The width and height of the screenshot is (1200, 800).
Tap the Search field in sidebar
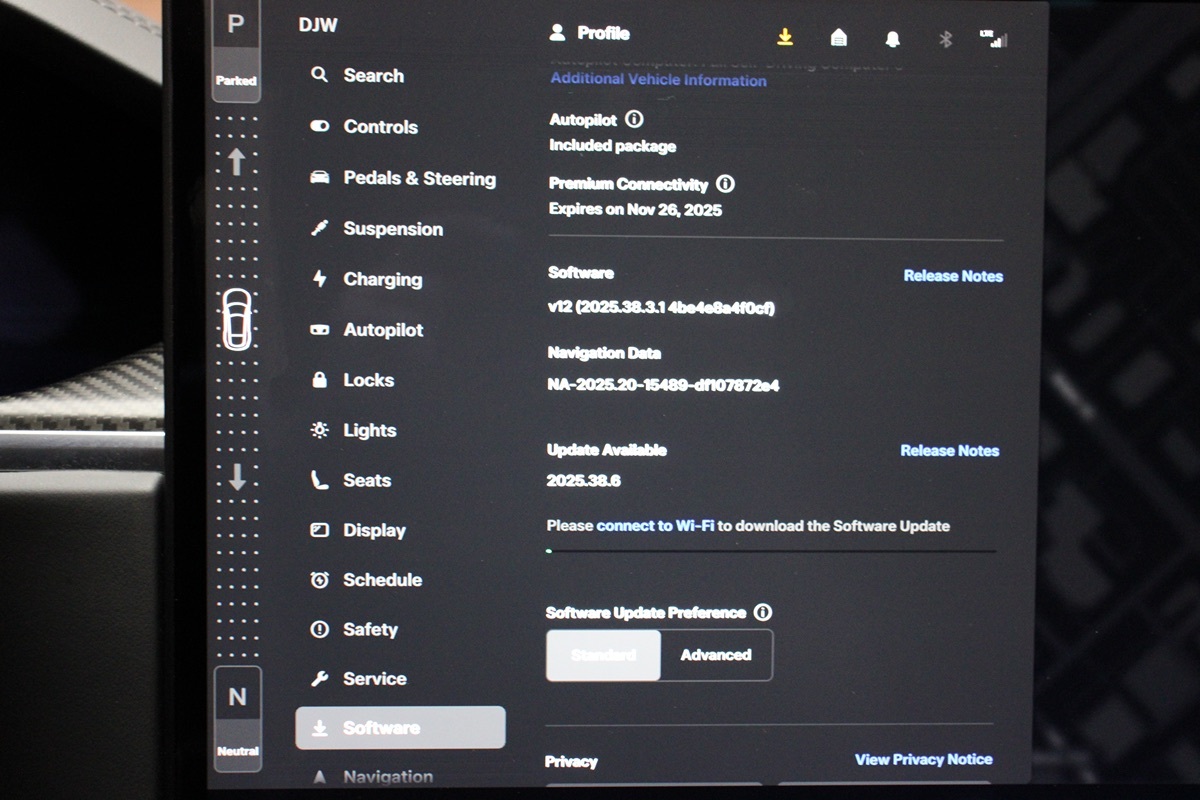click(x=373, y=75)
